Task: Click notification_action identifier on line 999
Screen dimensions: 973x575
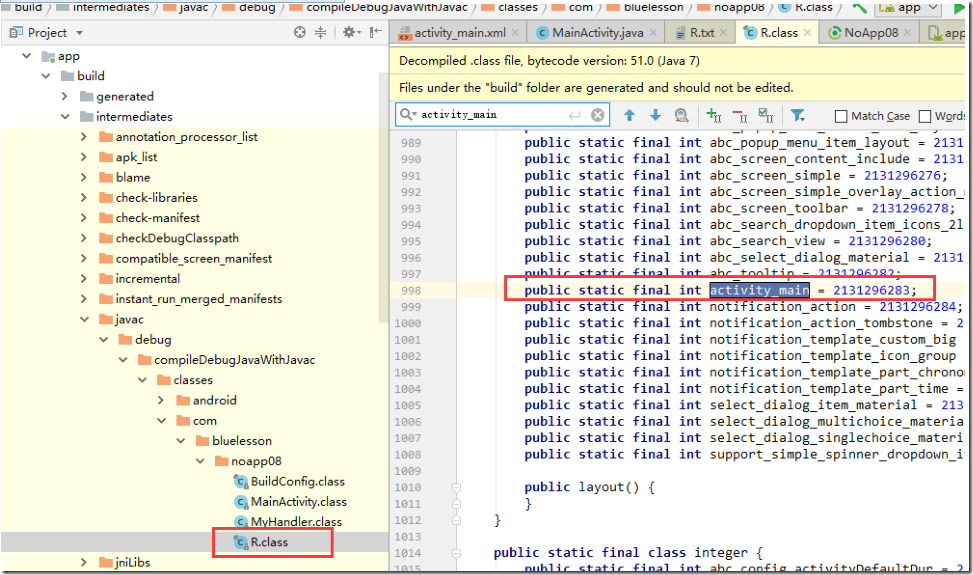Action: point(782,307)
